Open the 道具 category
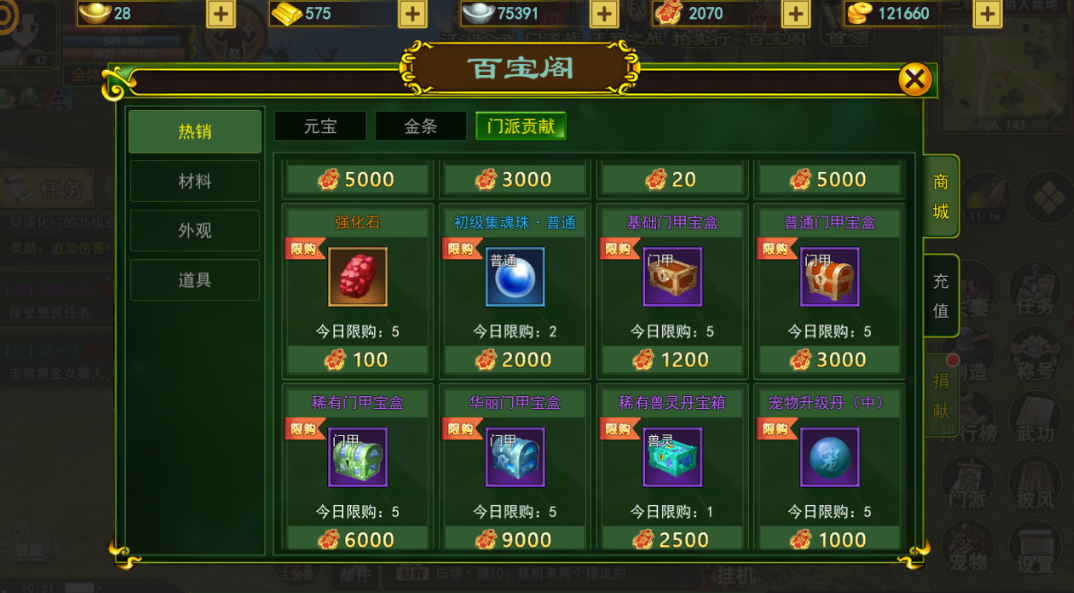 click(x=195, y=279)
